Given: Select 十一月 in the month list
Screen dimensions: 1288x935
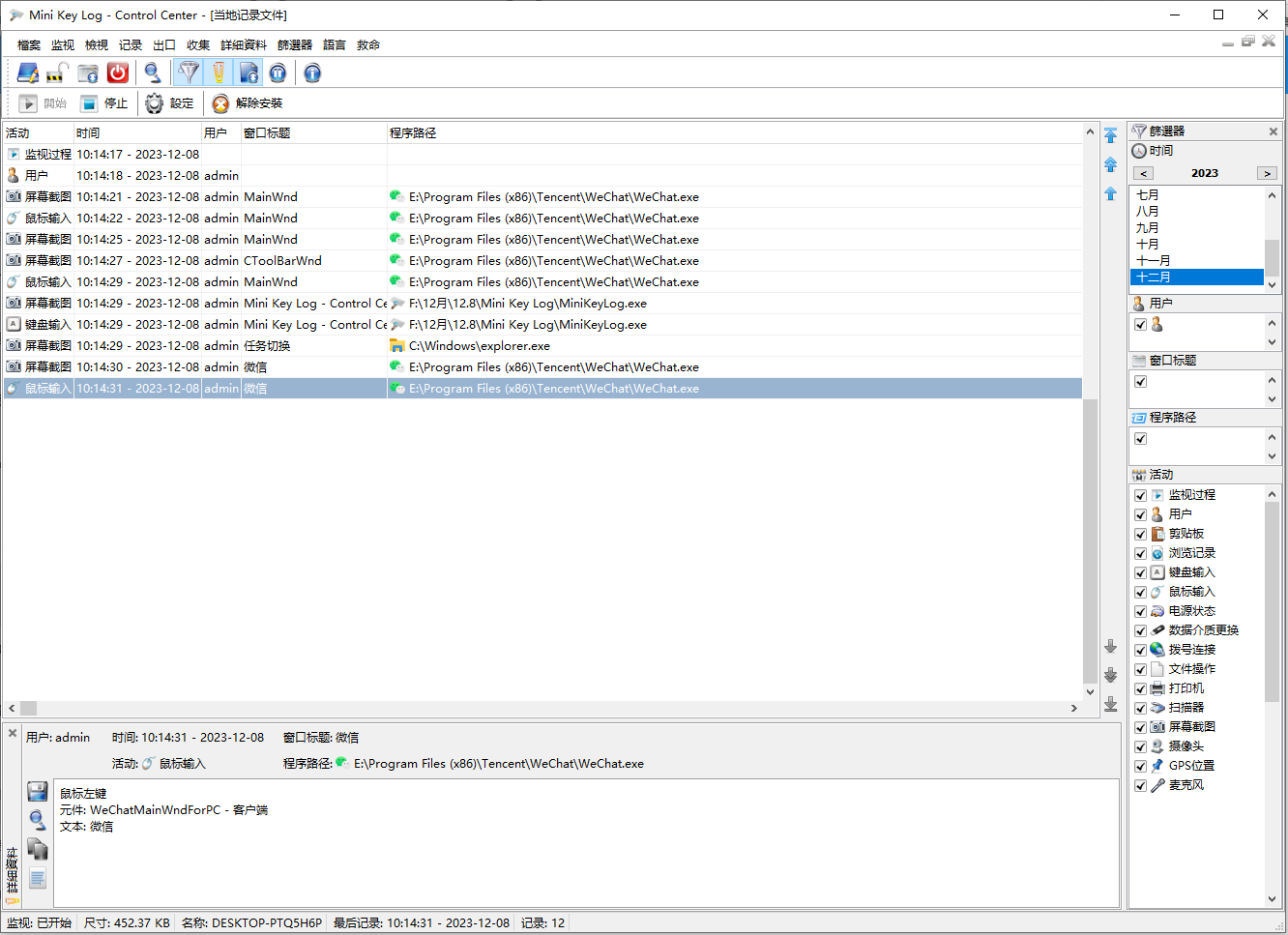Looking at the screenshot, I should coord(1197,261).
